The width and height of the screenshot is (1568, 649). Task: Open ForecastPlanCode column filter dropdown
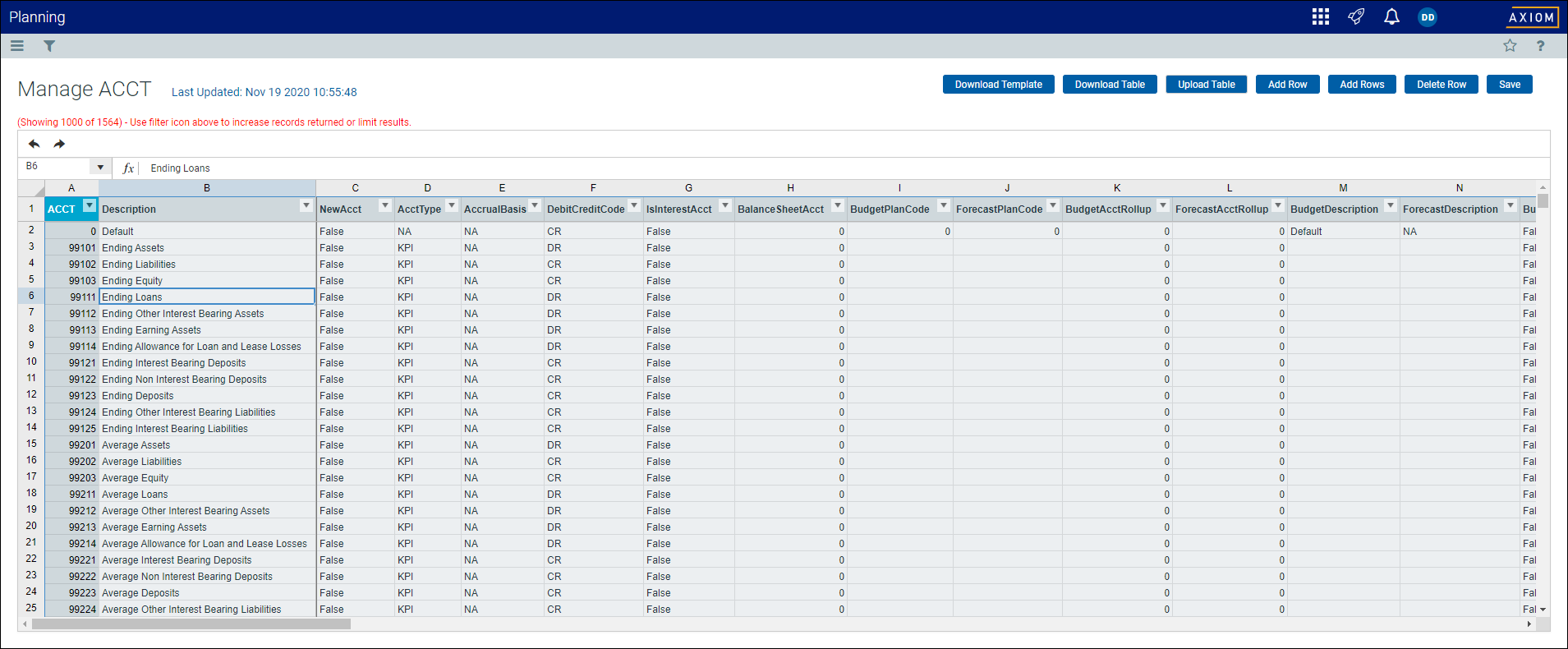[x=1053, y=205]
